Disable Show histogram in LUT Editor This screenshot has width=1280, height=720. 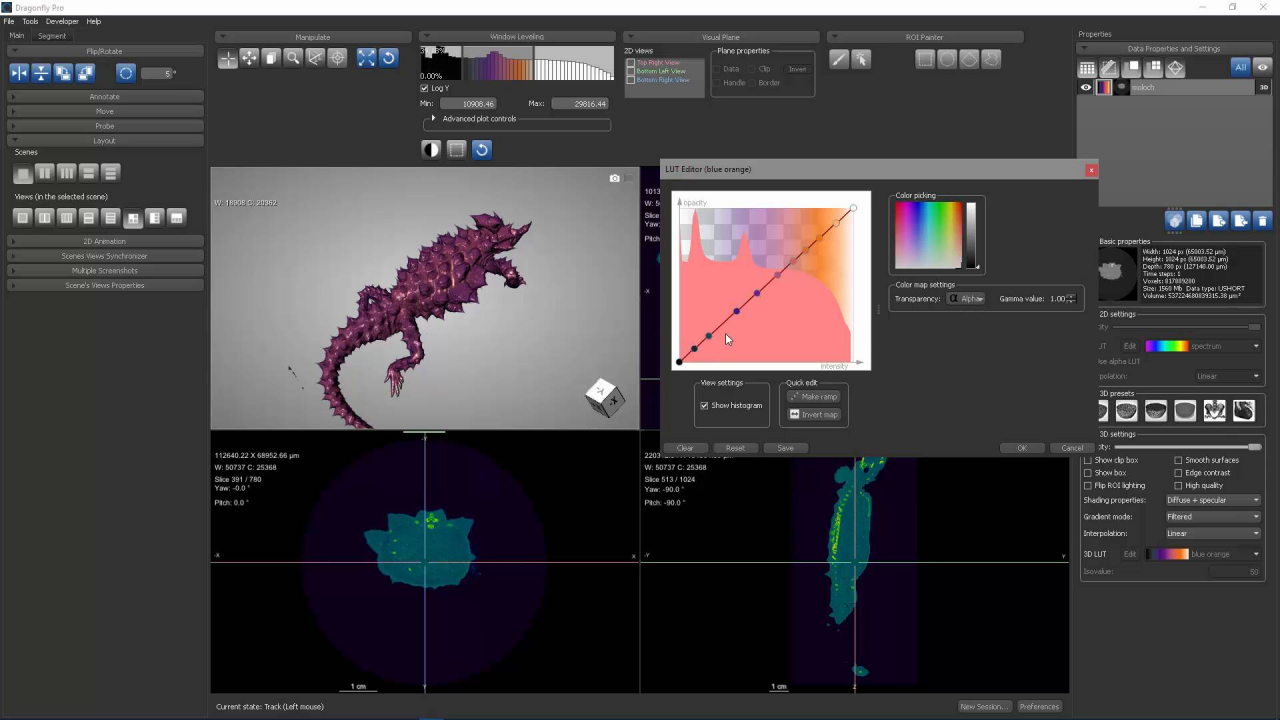705,405
